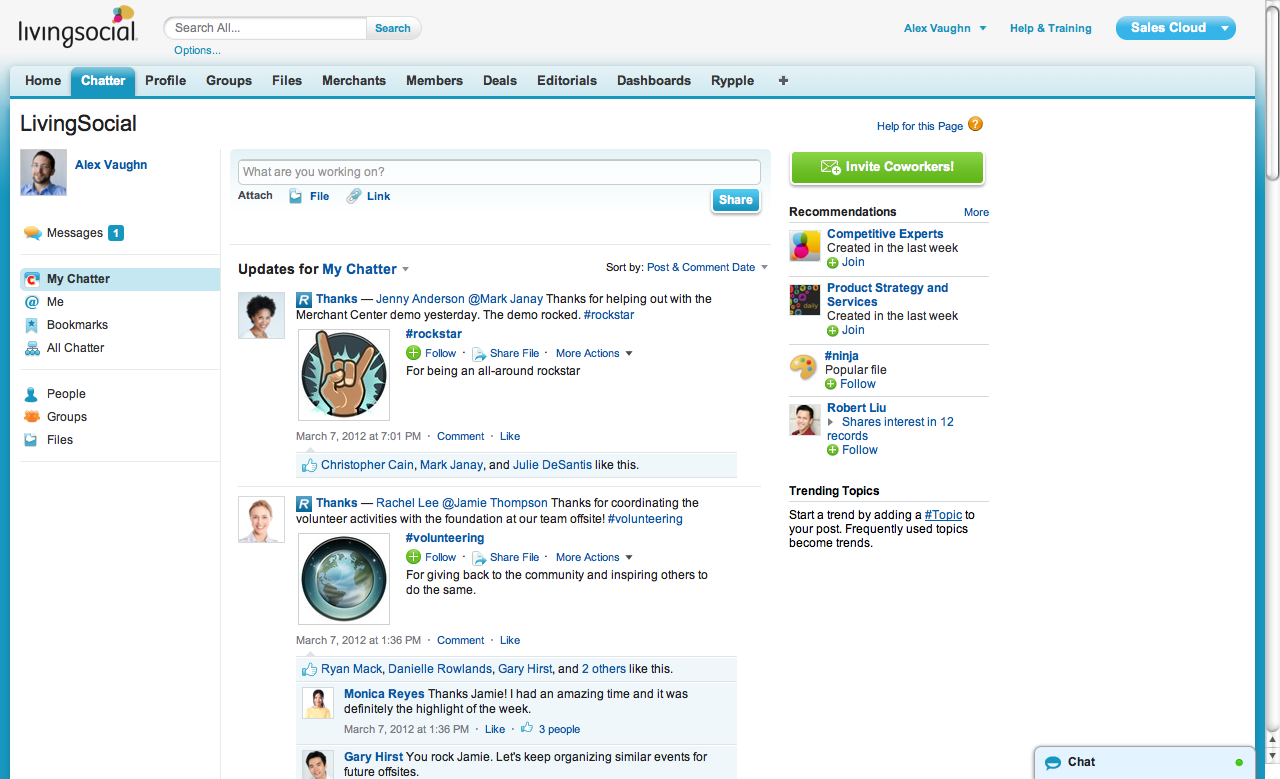Click the LivingSocial logo

(x=78, y=26)
